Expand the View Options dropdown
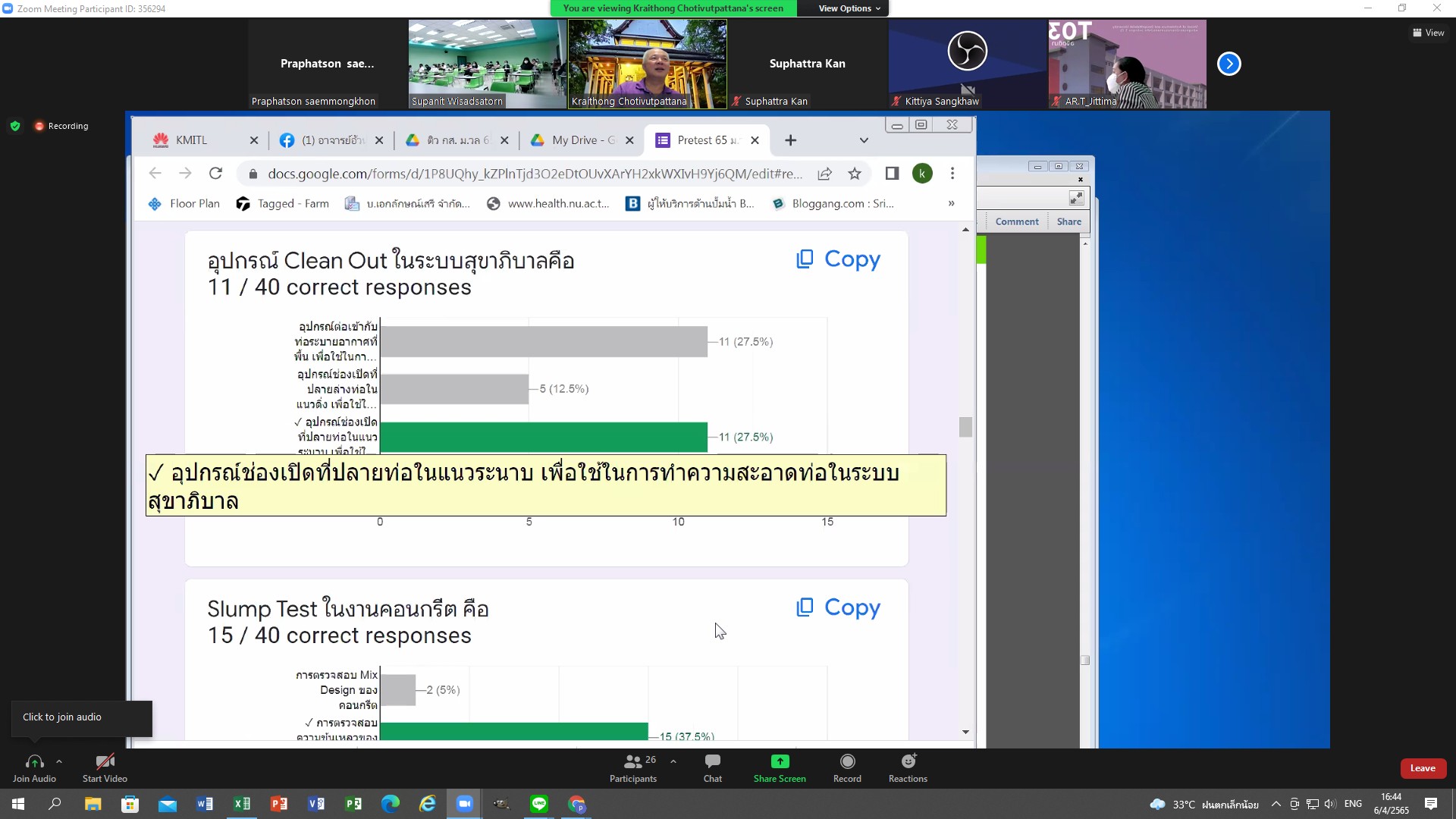This screenshot has width=1456, height=819. coord(849,8)
